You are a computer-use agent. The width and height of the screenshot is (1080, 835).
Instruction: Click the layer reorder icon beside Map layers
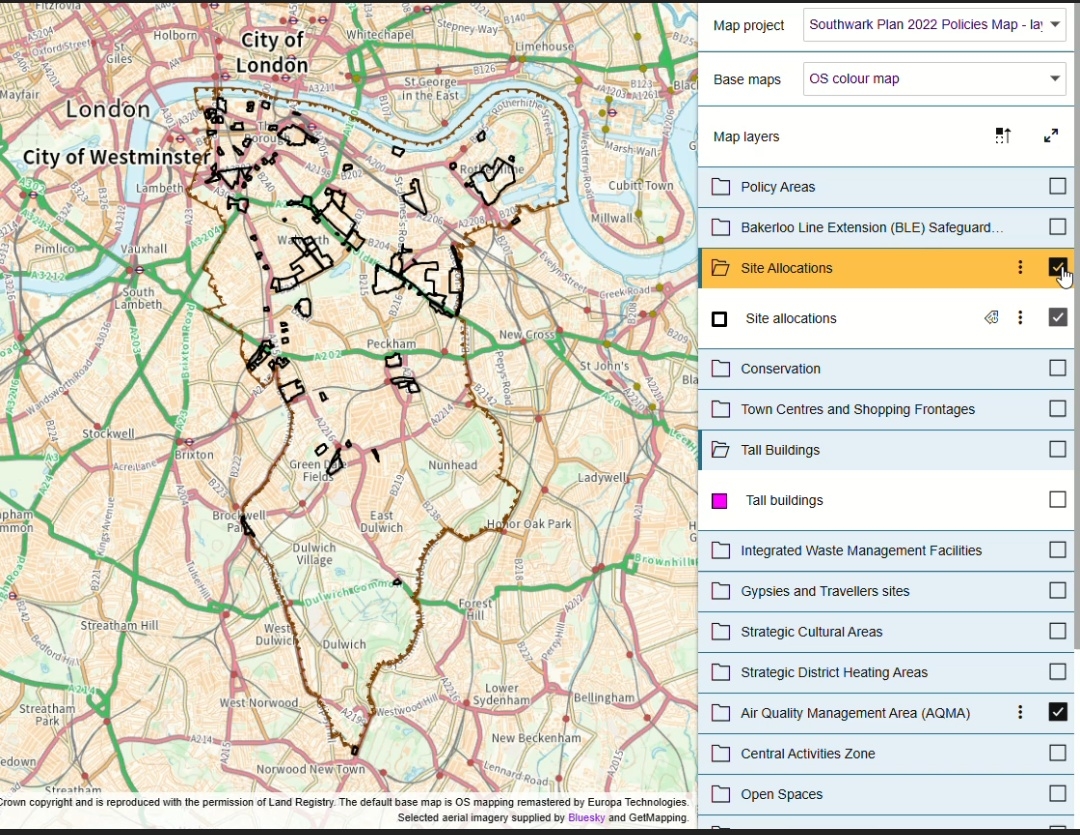coord(1003,136)
